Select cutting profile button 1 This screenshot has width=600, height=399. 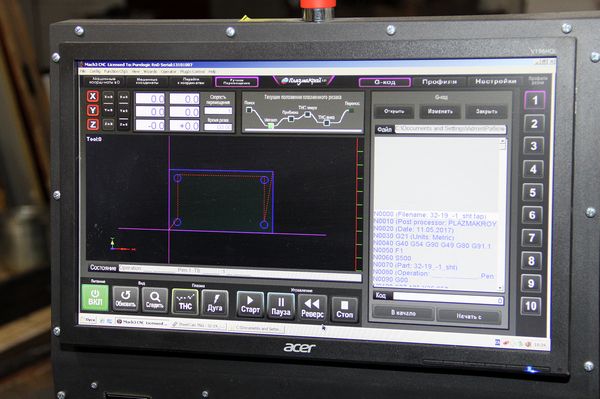point(535,101)
